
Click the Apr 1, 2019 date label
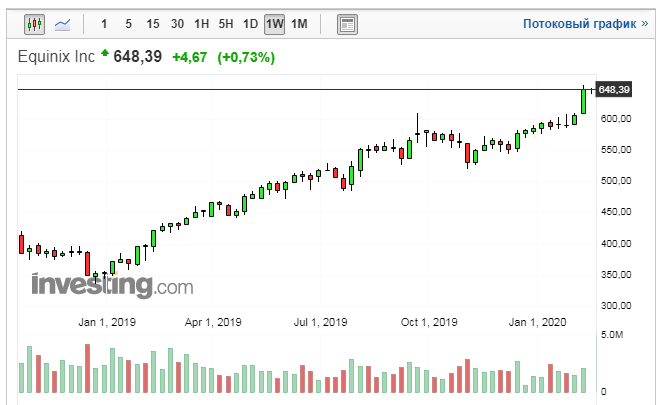pos(213,322)
